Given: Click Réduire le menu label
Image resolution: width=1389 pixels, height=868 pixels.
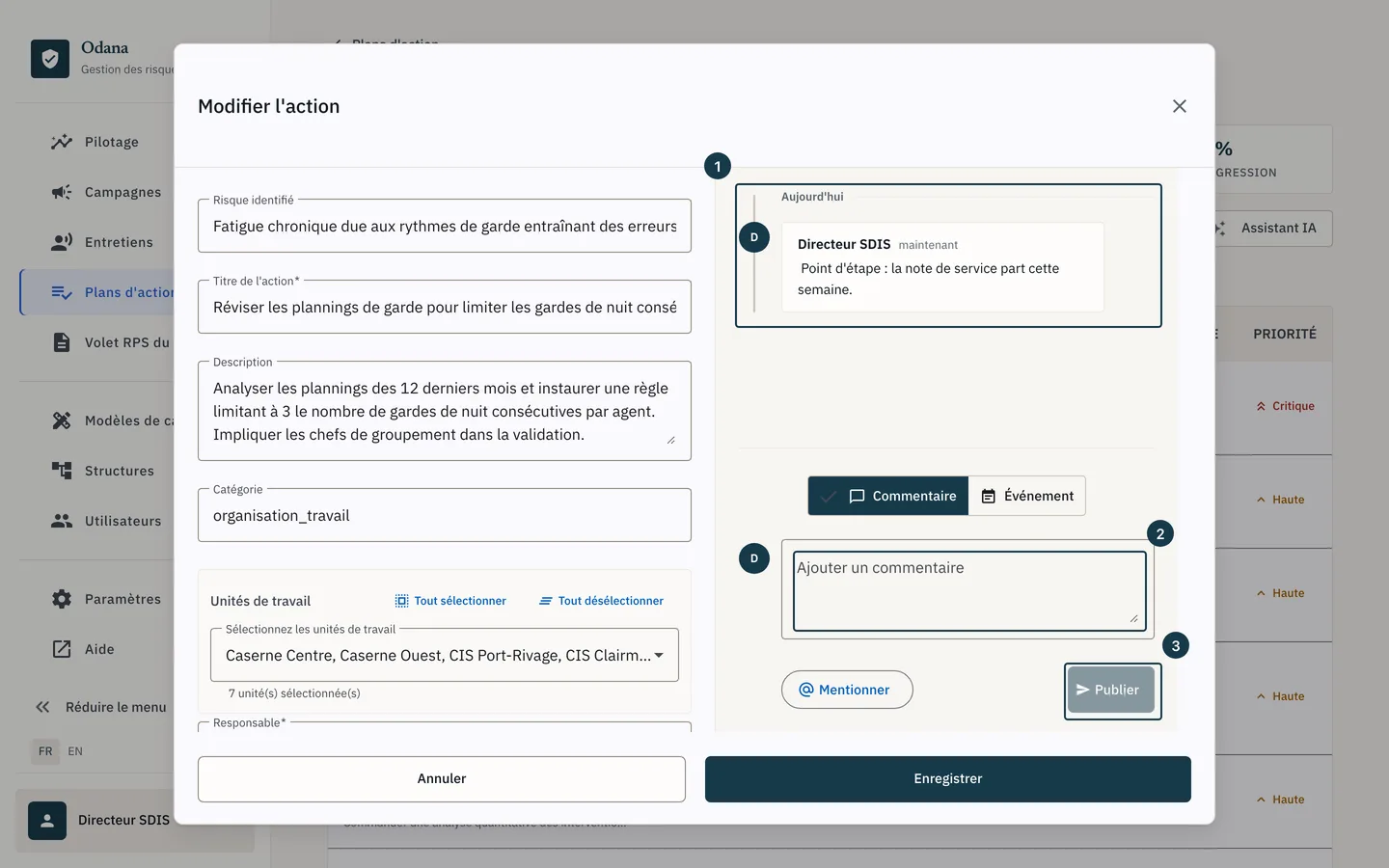Looking at the screenshot, I should coord(116,707).
